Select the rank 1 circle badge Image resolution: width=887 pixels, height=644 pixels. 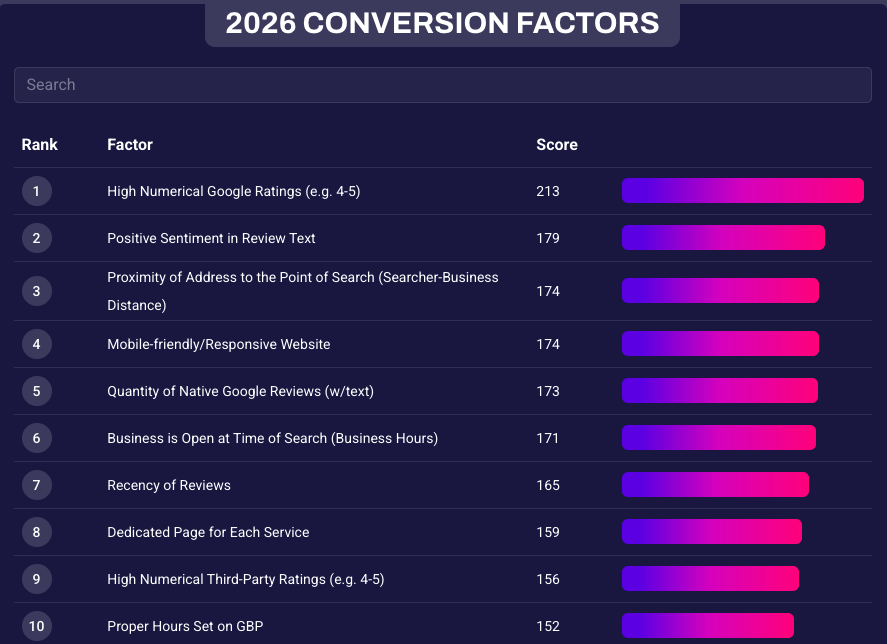[37, 191]
